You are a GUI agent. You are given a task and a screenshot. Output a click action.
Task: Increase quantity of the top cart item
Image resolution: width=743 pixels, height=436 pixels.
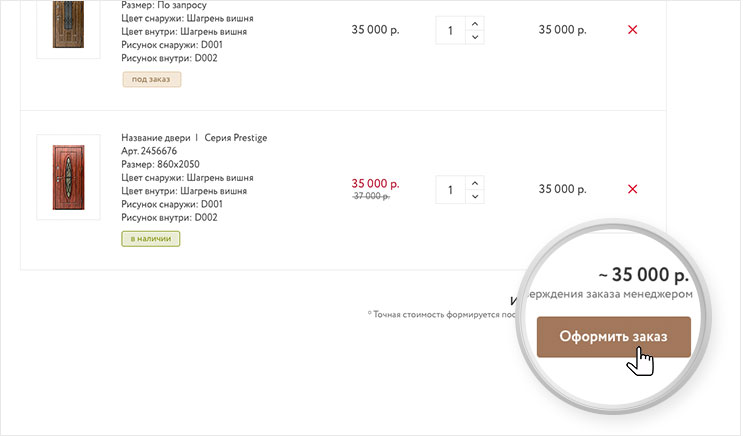(x=475, y=23)
